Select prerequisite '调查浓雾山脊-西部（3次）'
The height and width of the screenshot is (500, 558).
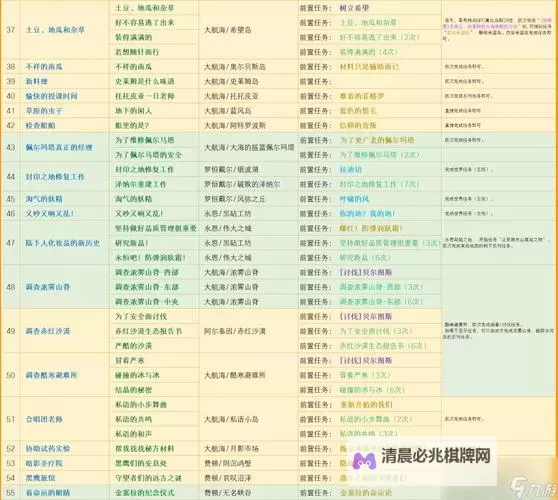pyautogui.click(x=381, y=287)
